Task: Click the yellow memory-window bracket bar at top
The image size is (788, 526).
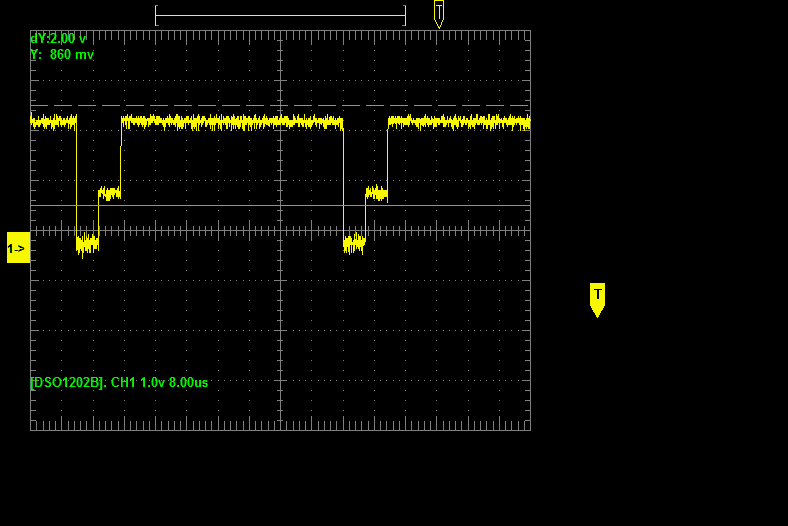Action: click(x=280, y=16)
